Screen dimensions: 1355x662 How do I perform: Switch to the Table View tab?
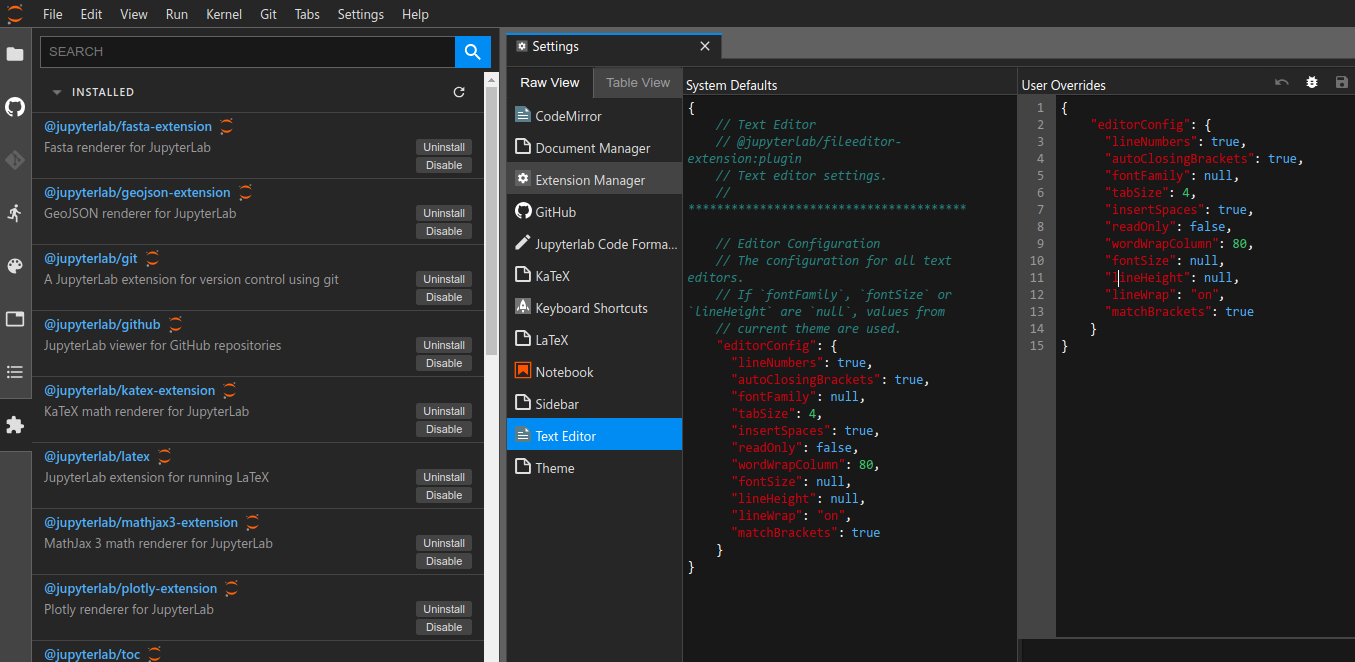click(638, 83)
